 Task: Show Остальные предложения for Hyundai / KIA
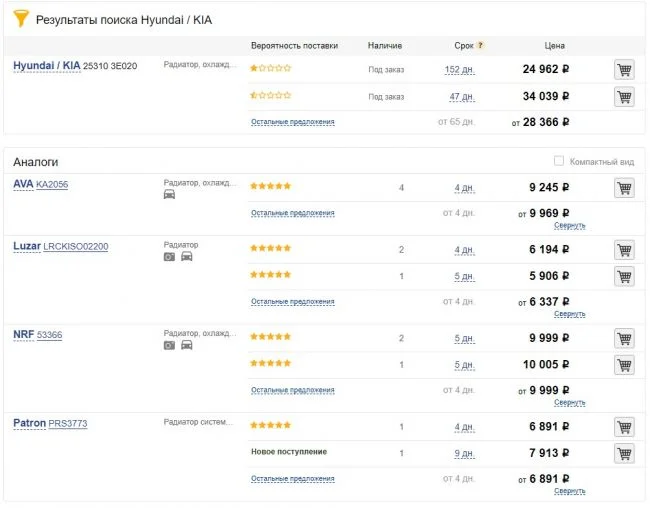point(293,122)
